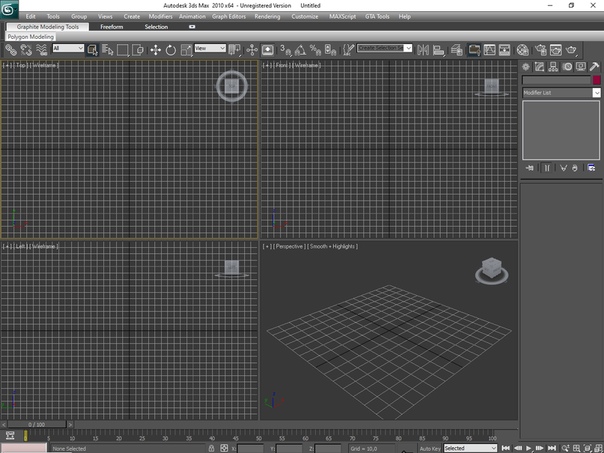Click Configure Modifier Sets icon

coord(591,168)
